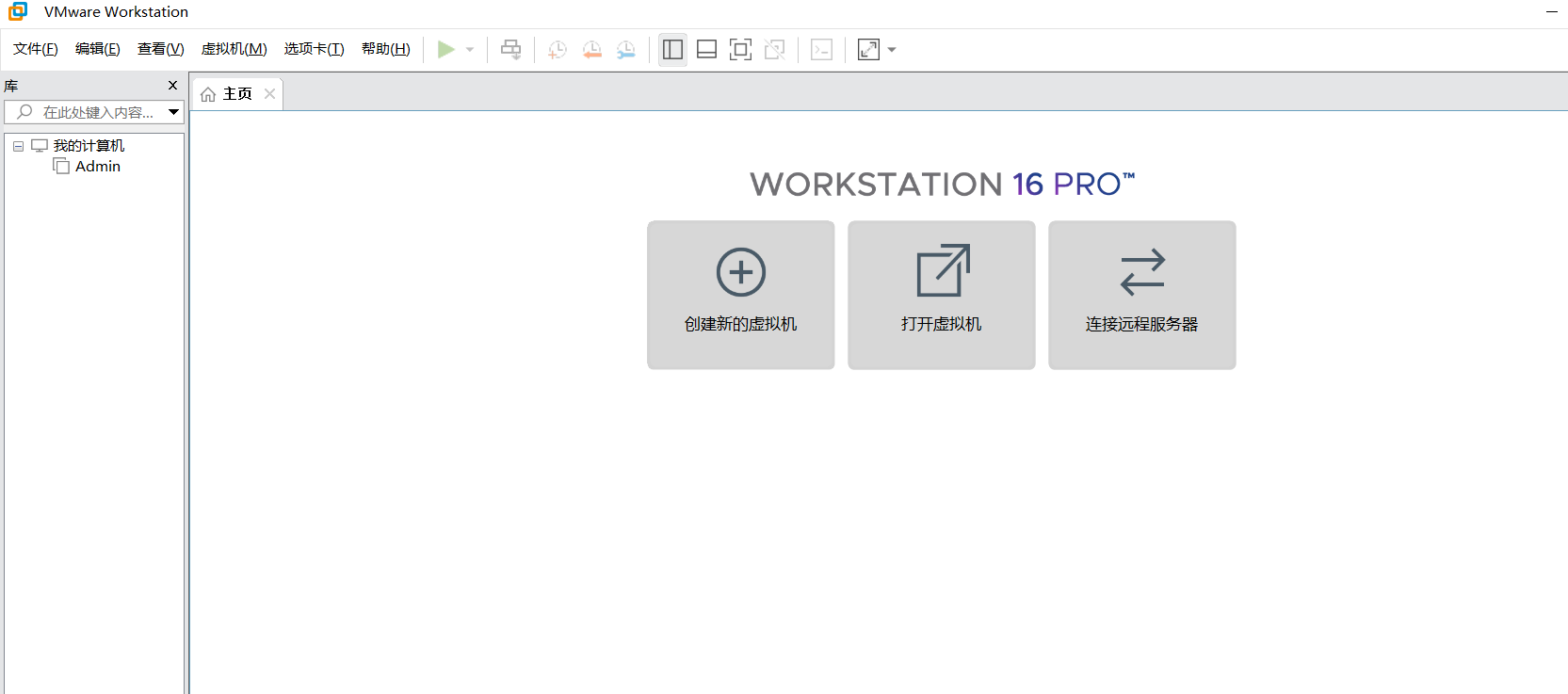Viewport: 1568px width, 694px height.
Task: Click 连接远程服务器 button
Action: click(1142, 295)
